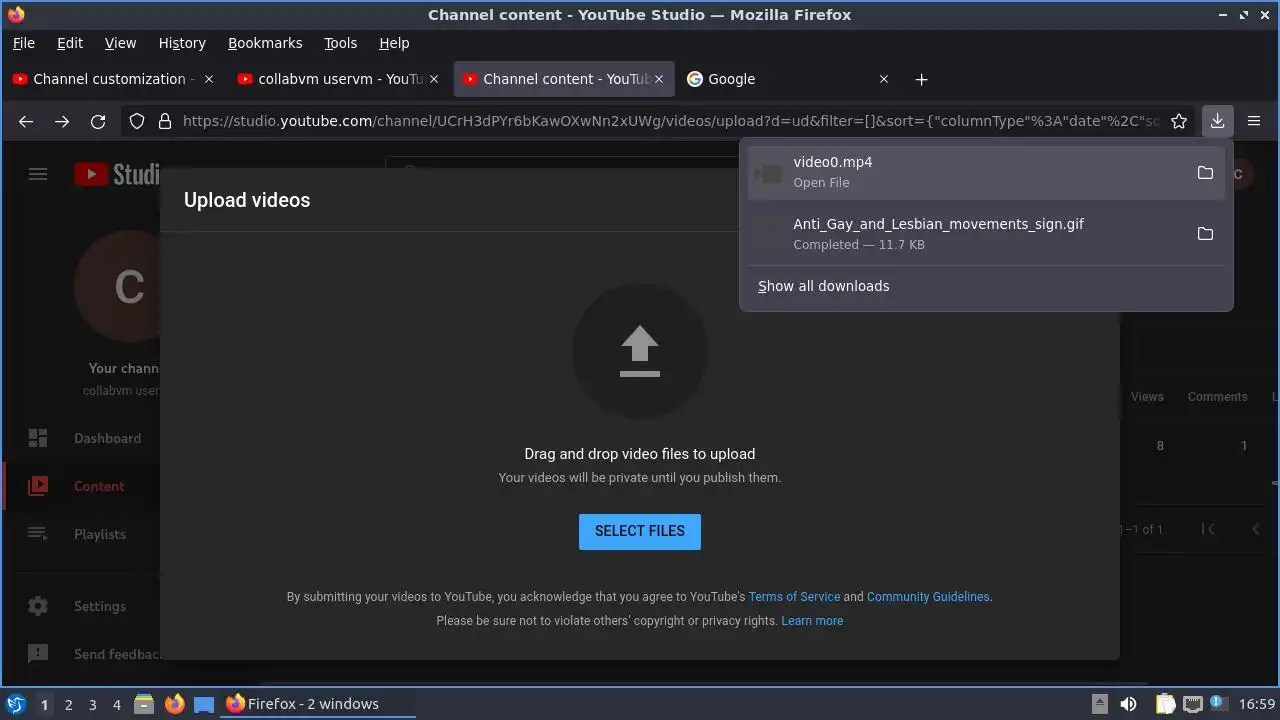Reload the current page
Screen dimensions: 1280x720
pyautogui.click(x=98, y=121)
